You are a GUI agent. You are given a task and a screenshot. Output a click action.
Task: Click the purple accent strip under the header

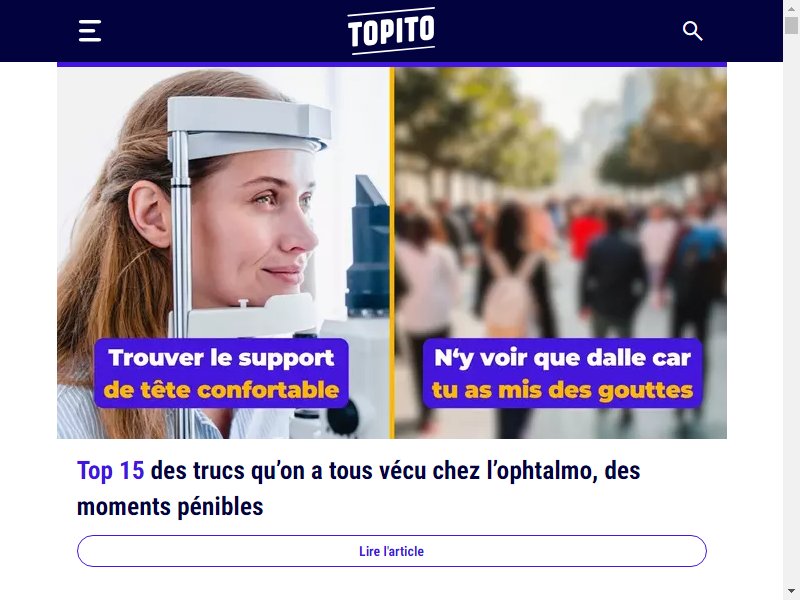coord(392,64)
